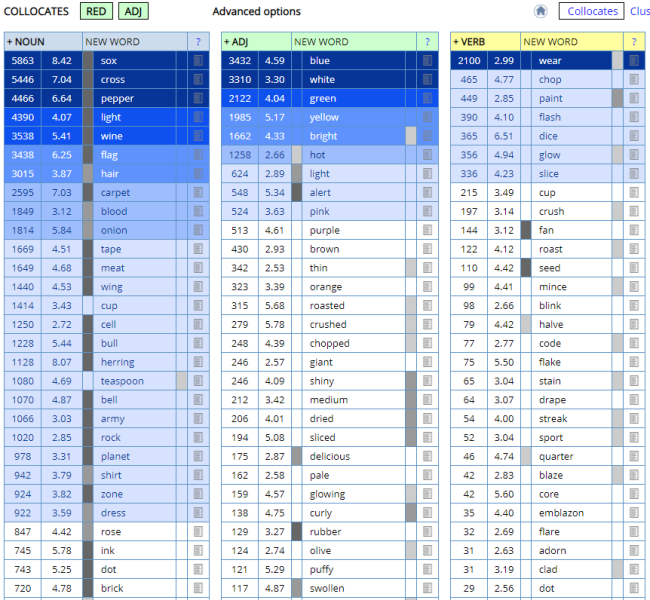Open context icon for adjective 'curly'

click(427, 513)
